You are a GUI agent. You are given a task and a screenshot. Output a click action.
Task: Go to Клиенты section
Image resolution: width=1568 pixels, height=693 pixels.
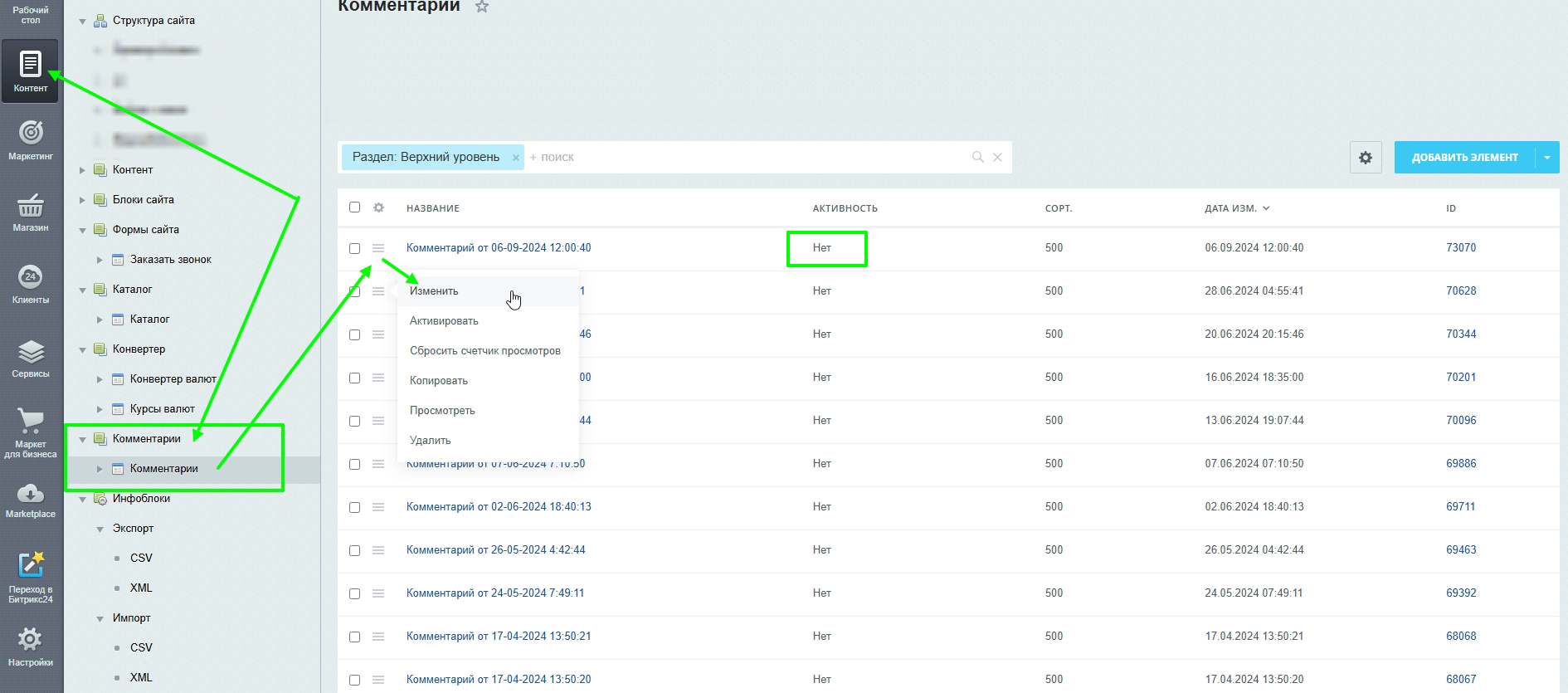(x=31, y=284)
